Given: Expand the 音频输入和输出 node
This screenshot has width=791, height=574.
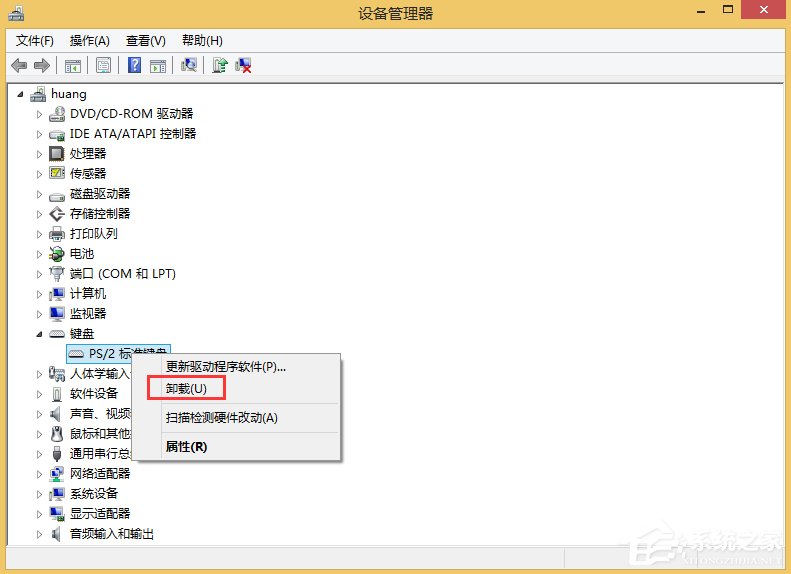Looking at the screenshot, I should coord(39,534).
